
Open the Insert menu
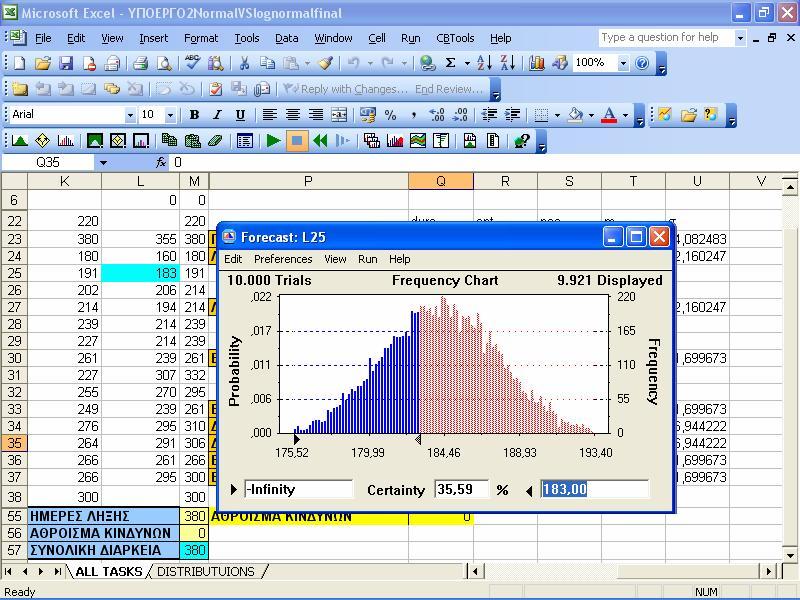click(x=153, y=38)
